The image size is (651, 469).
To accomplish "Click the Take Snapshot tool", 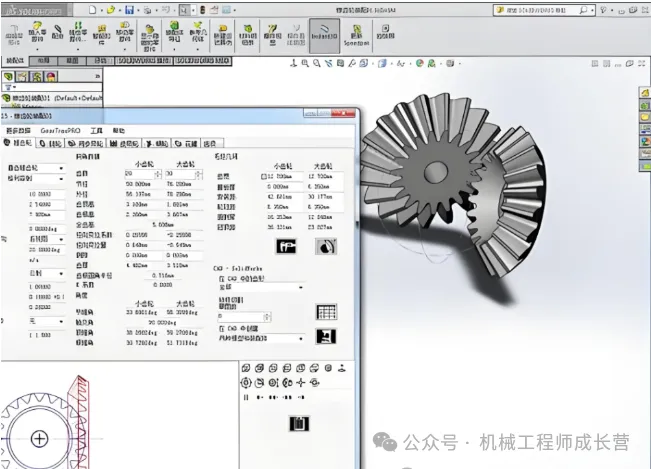I will click(x=385, y=32).
